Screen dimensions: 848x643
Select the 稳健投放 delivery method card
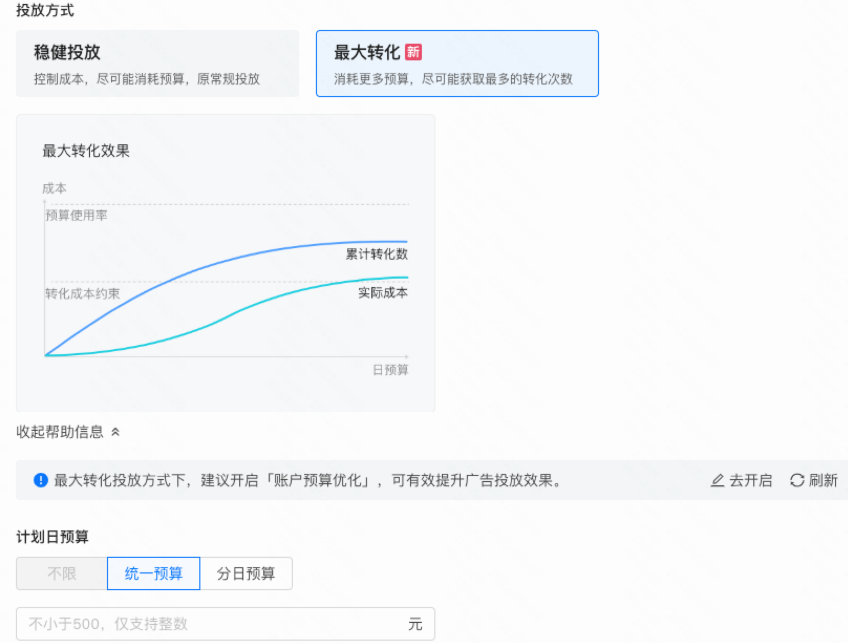157,62
